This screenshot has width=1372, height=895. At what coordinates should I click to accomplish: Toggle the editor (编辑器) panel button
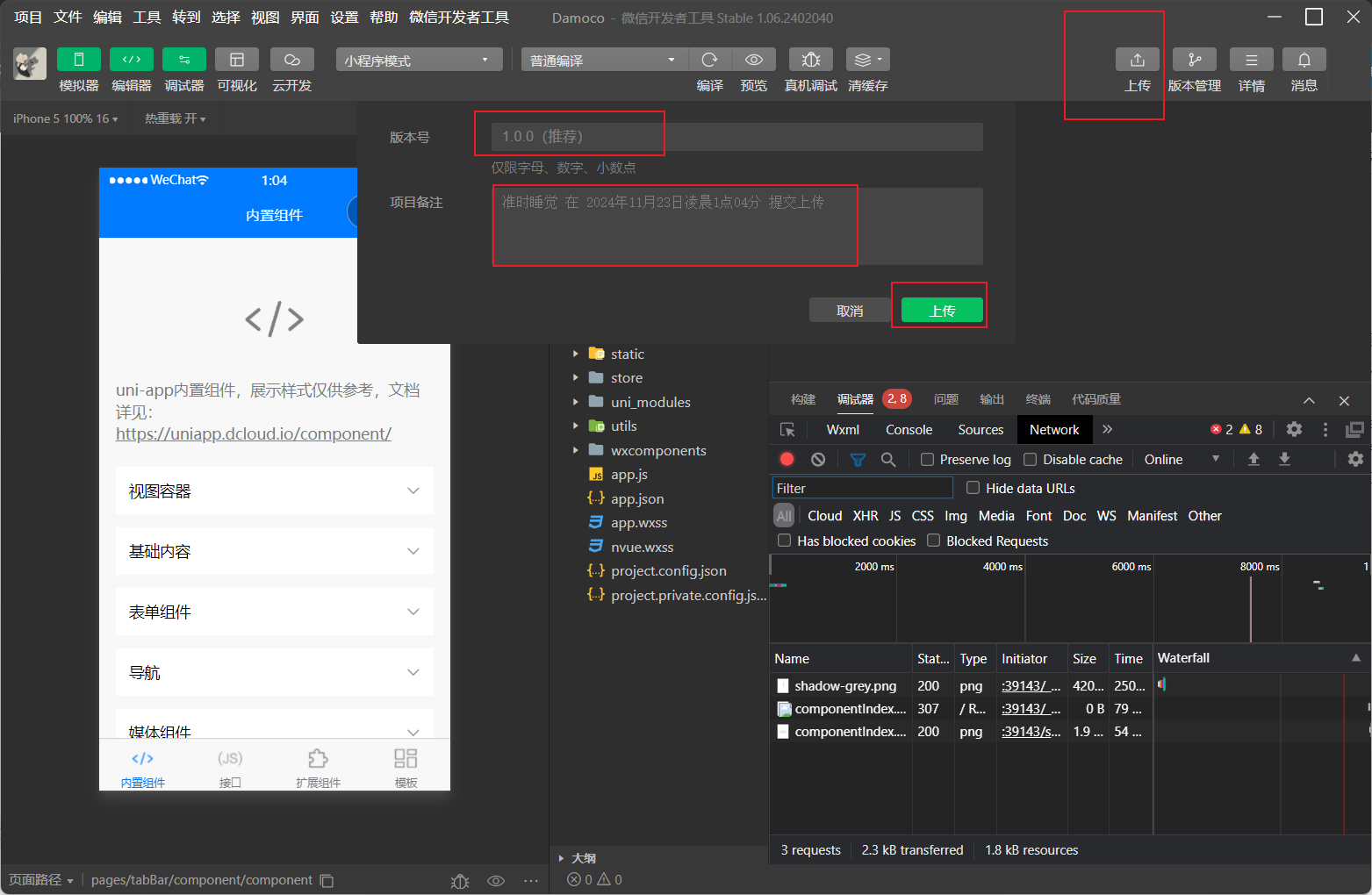pos(132,60)
